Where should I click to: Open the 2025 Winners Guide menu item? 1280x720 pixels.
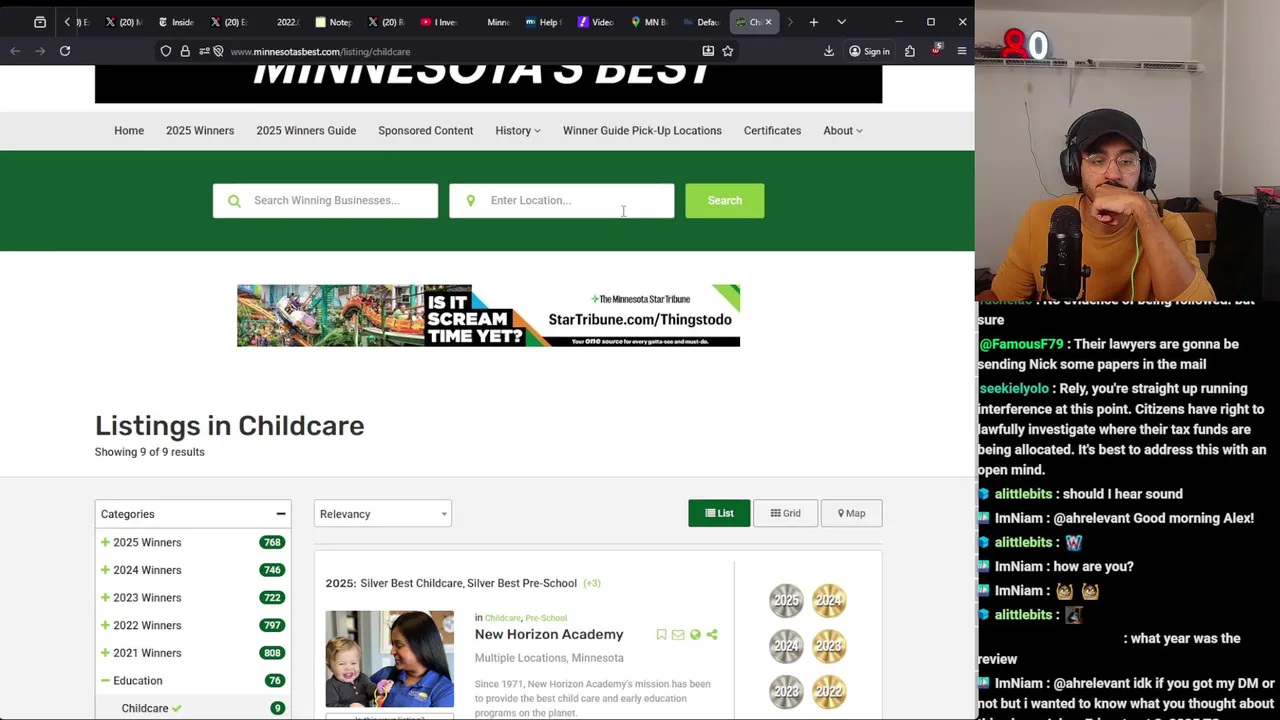tap(306, 131)
